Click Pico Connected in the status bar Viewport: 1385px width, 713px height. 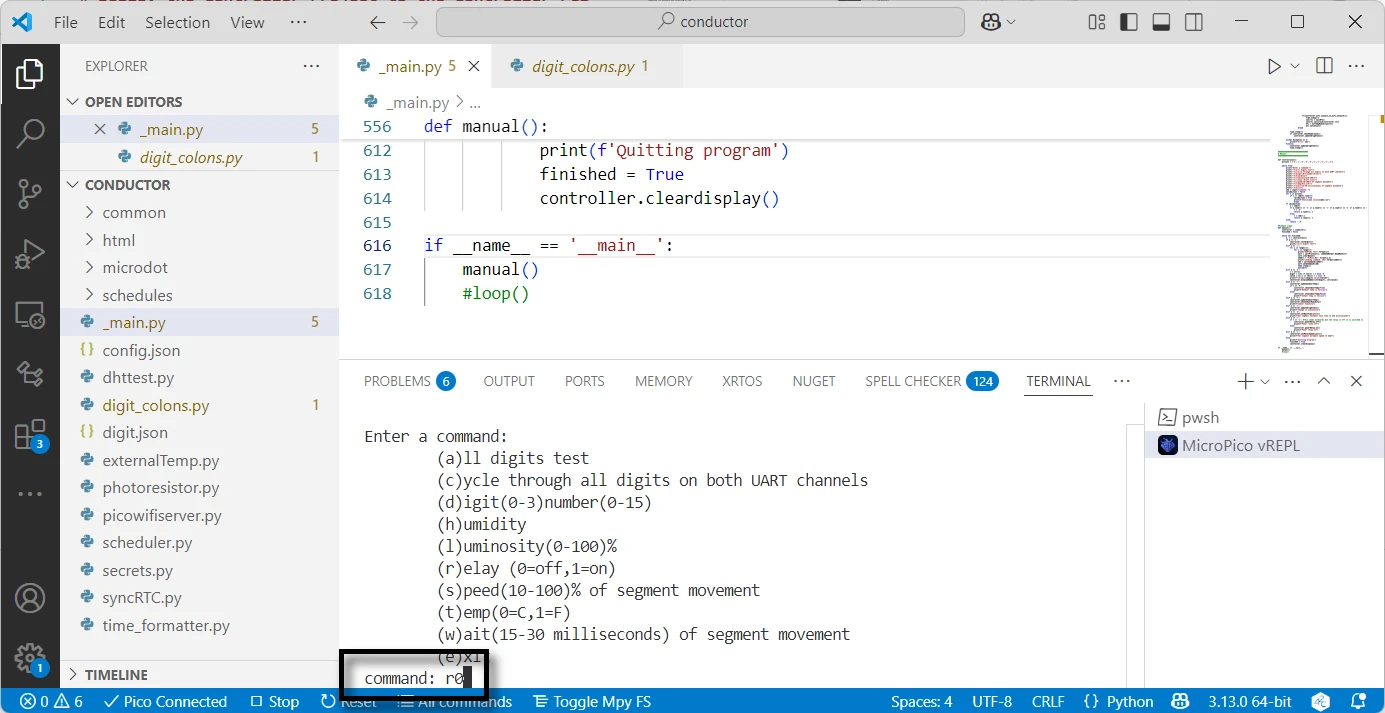pyautogui.click(x=165, y=701)
